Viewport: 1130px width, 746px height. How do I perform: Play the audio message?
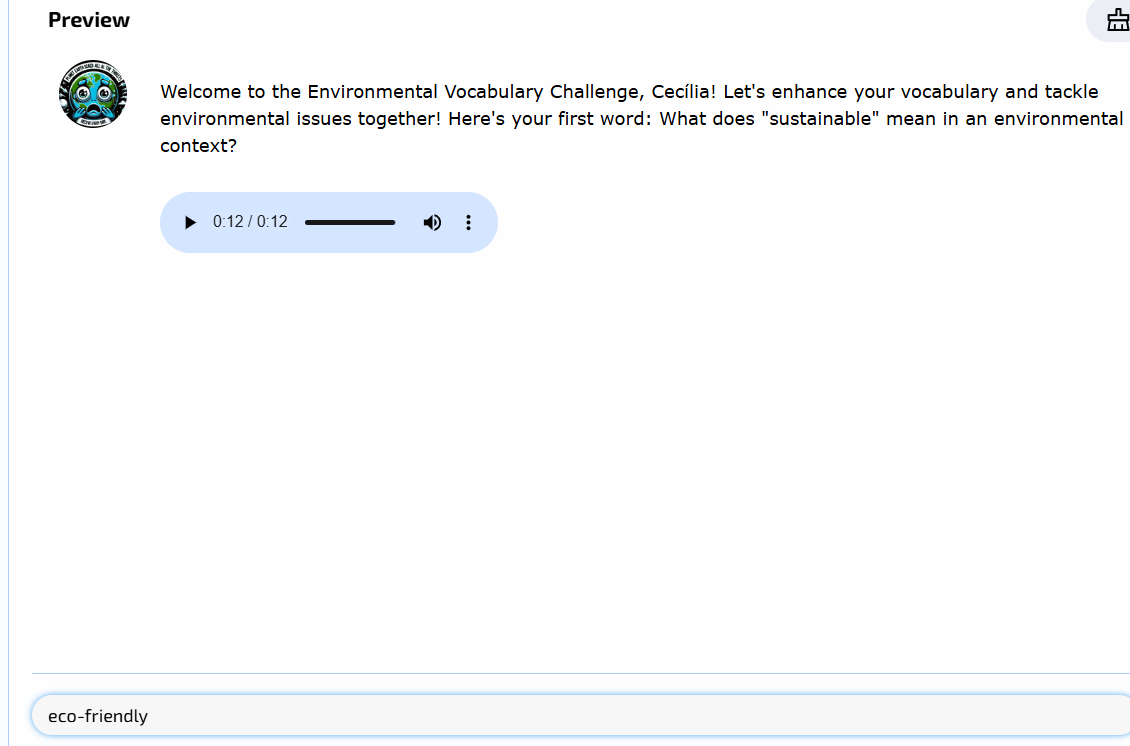pos(190,223)
